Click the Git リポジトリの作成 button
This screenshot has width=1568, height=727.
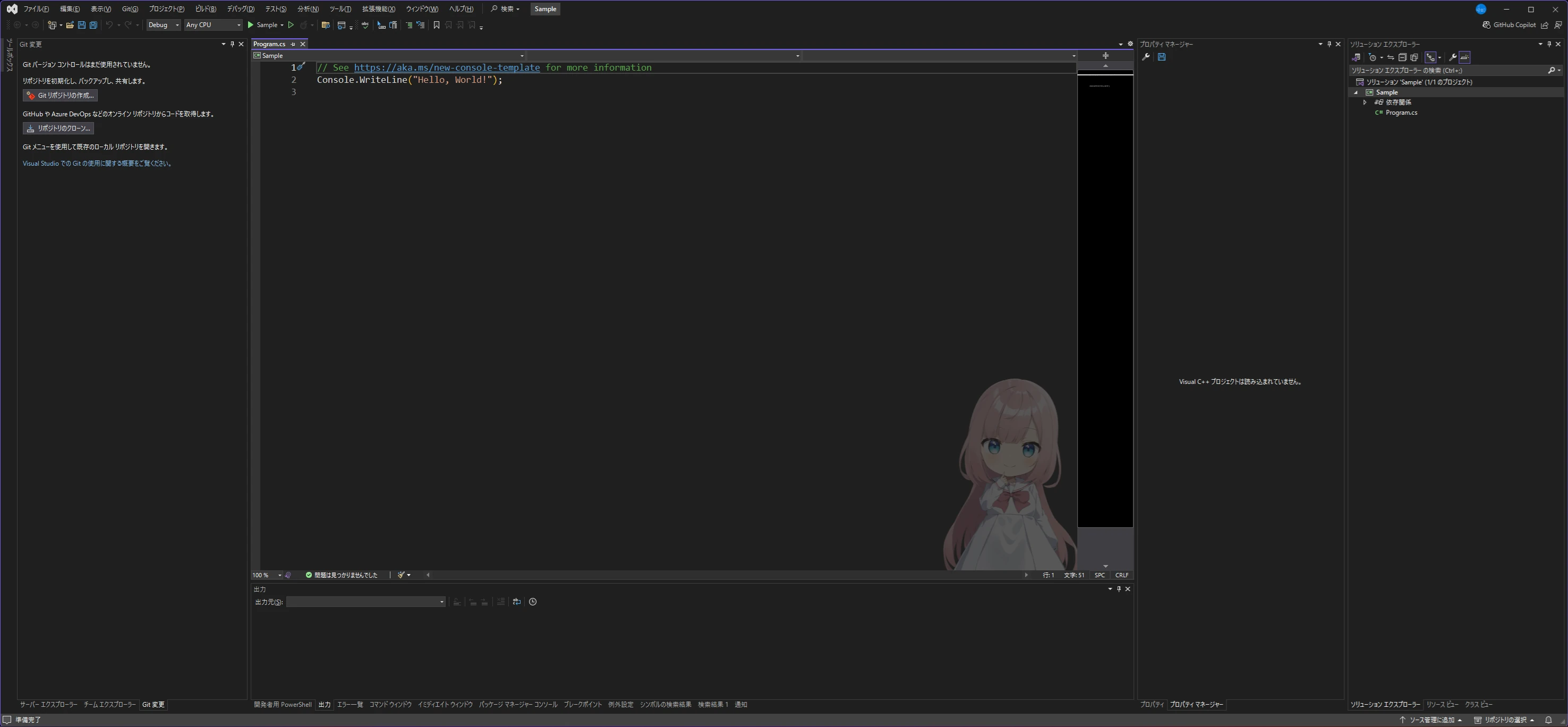click(x=60, y=96)
